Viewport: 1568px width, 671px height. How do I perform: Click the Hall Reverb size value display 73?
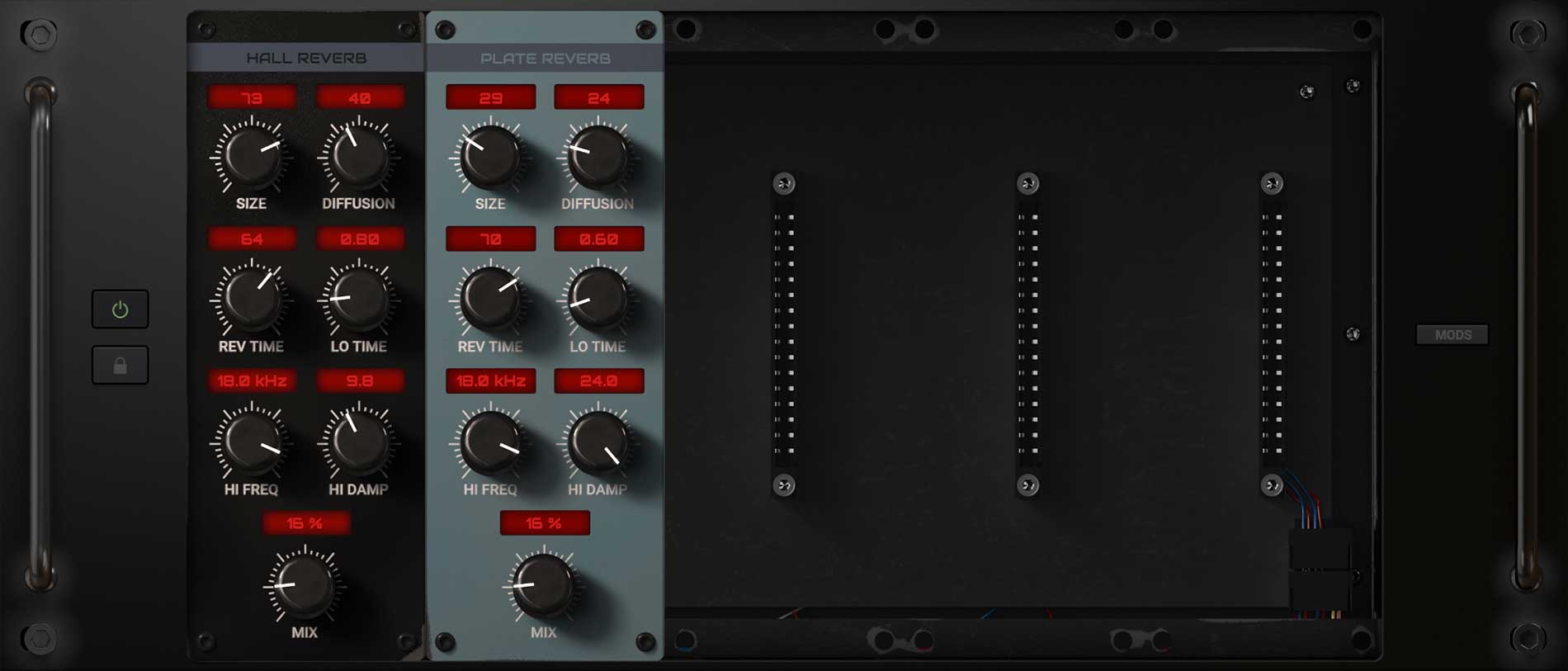pos(252,98)
